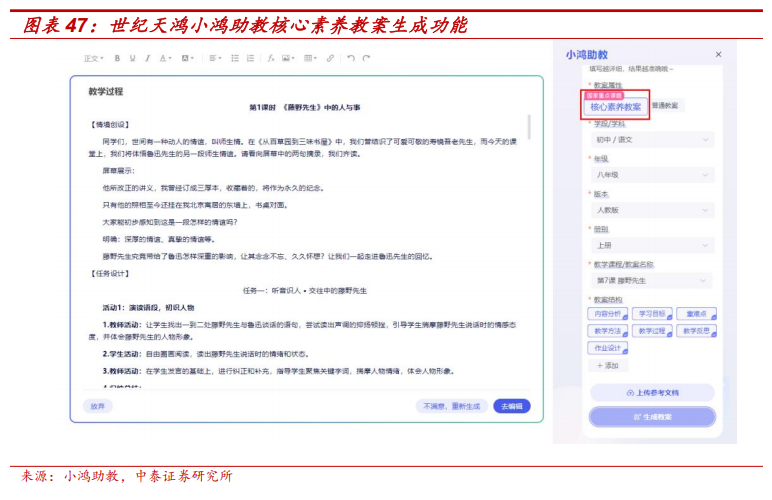The image size is (772, 500).
Task: Click the lesson content vertical scrollbar
Action: [x=529, y=127]
